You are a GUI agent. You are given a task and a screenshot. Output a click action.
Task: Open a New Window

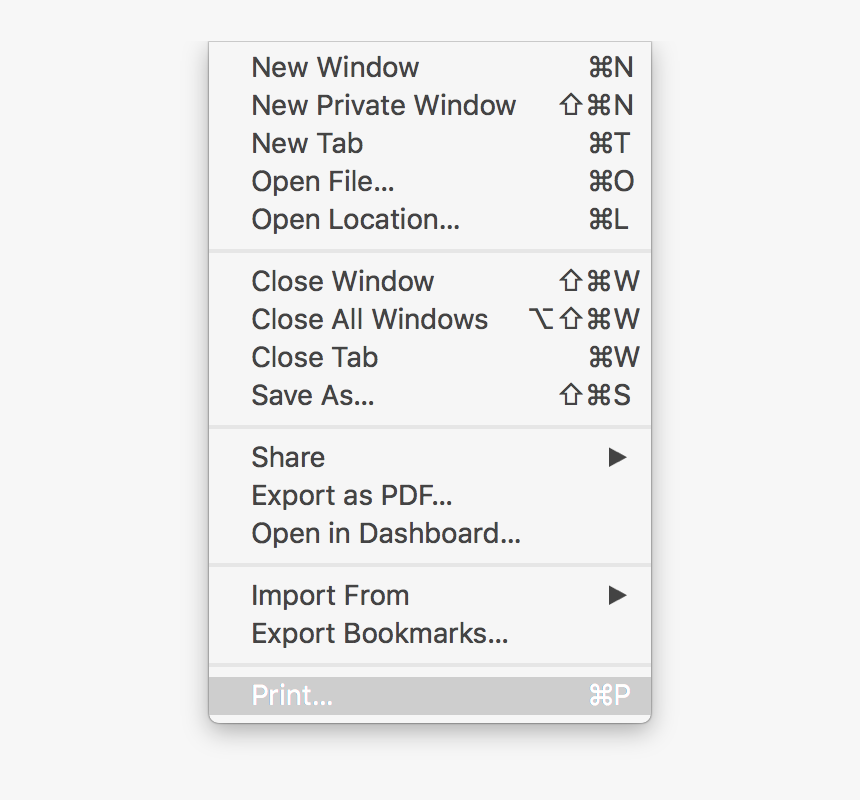[335, 67]
